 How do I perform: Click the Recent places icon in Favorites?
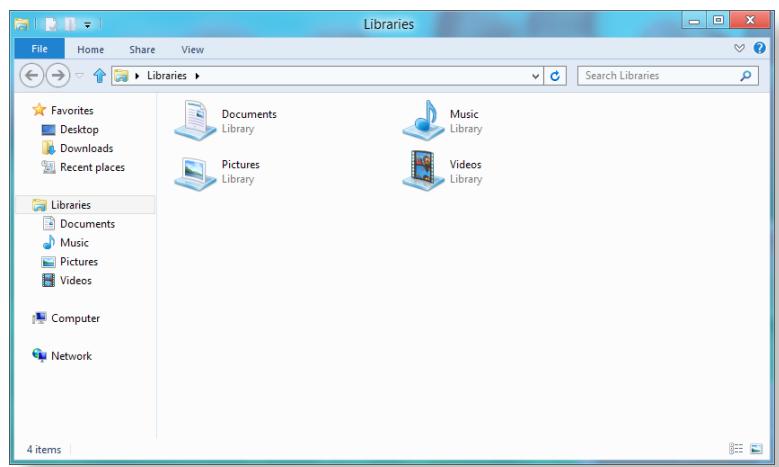48,167
